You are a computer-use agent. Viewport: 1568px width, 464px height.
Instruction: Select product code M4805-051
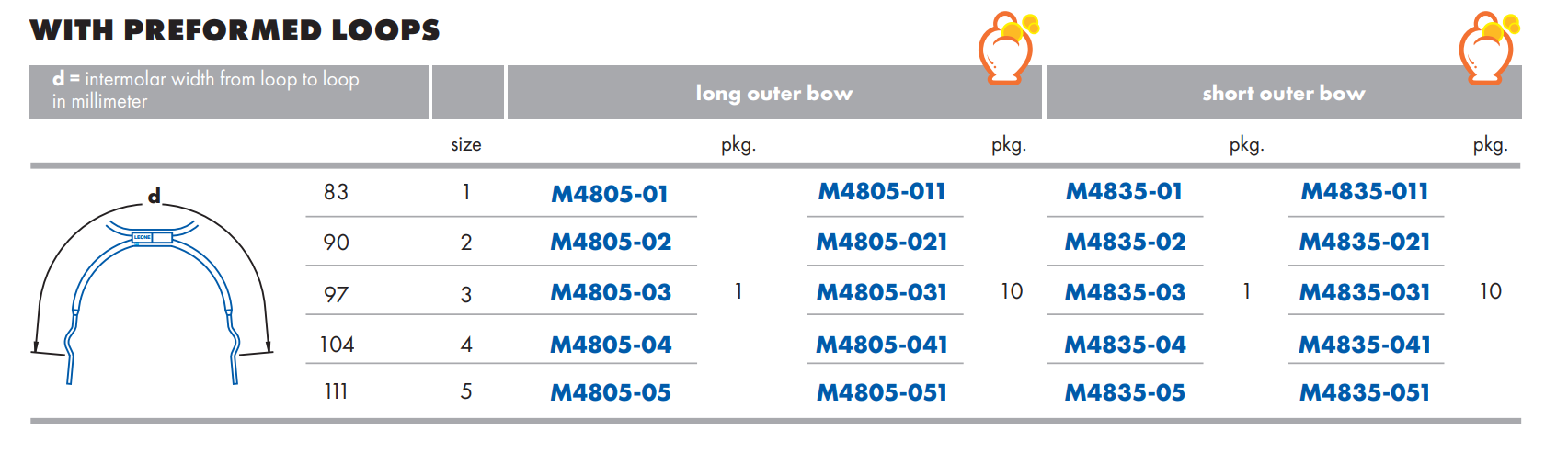click(882, 392)
